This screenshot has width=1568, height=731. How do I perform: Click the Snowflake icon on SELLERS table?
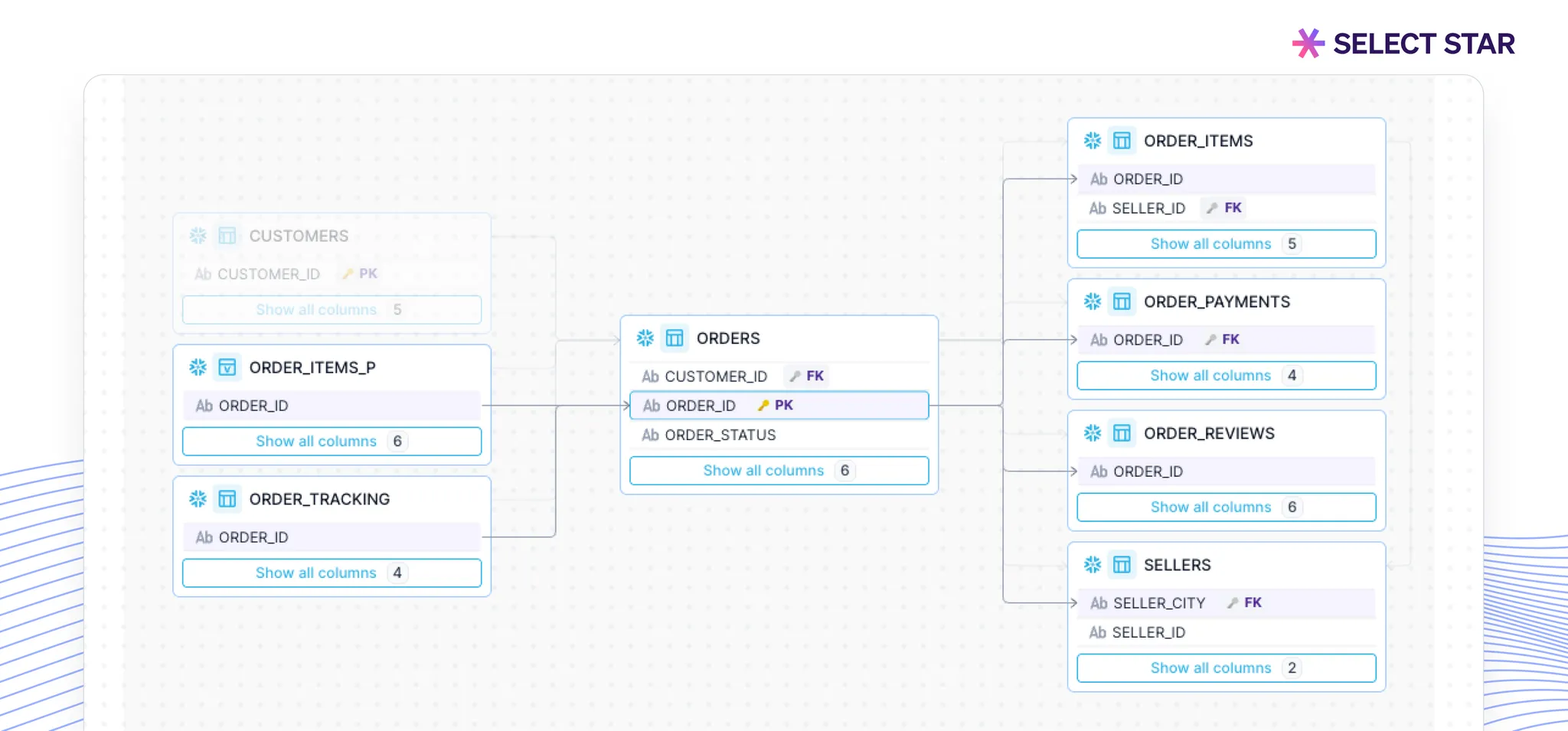click(x=1093, y=565)
